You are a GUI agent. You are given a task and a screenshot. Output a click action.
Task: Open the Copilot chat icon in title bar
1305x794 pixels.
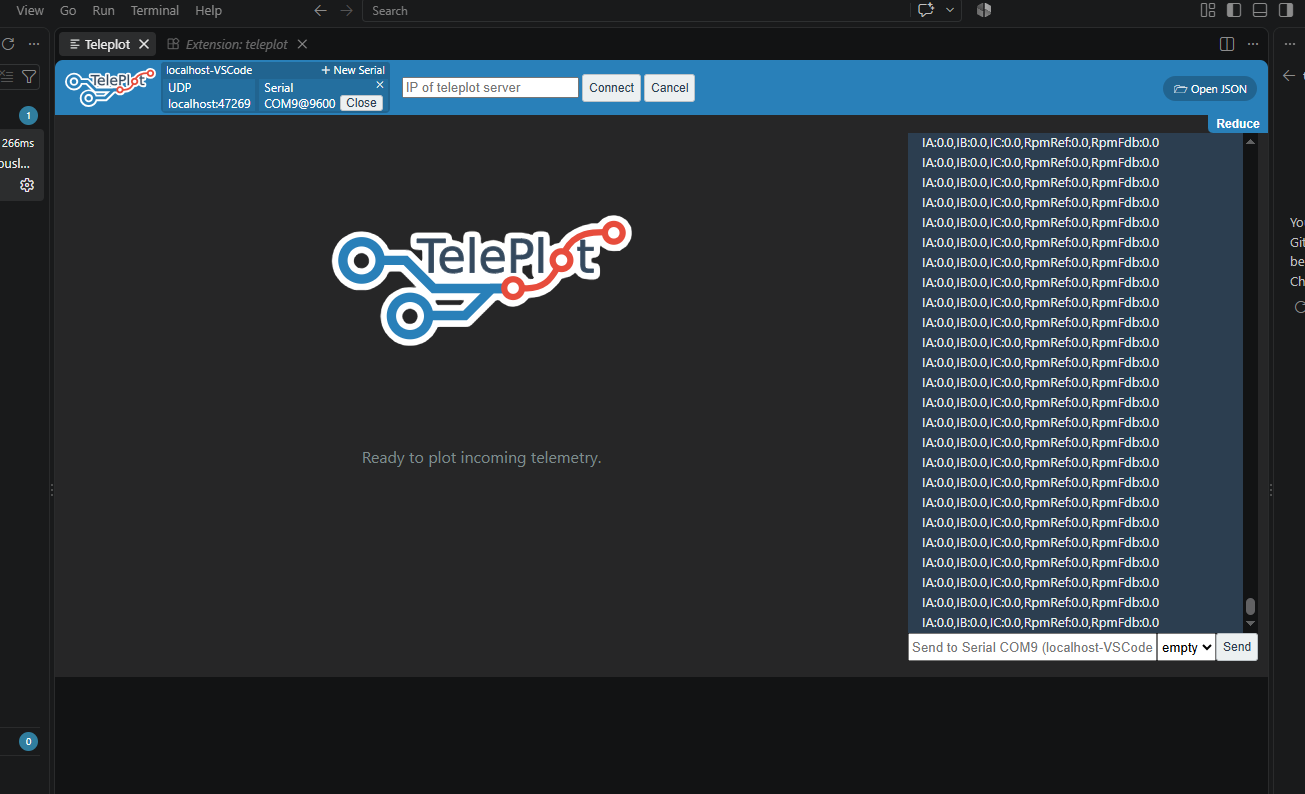(925, 10)
